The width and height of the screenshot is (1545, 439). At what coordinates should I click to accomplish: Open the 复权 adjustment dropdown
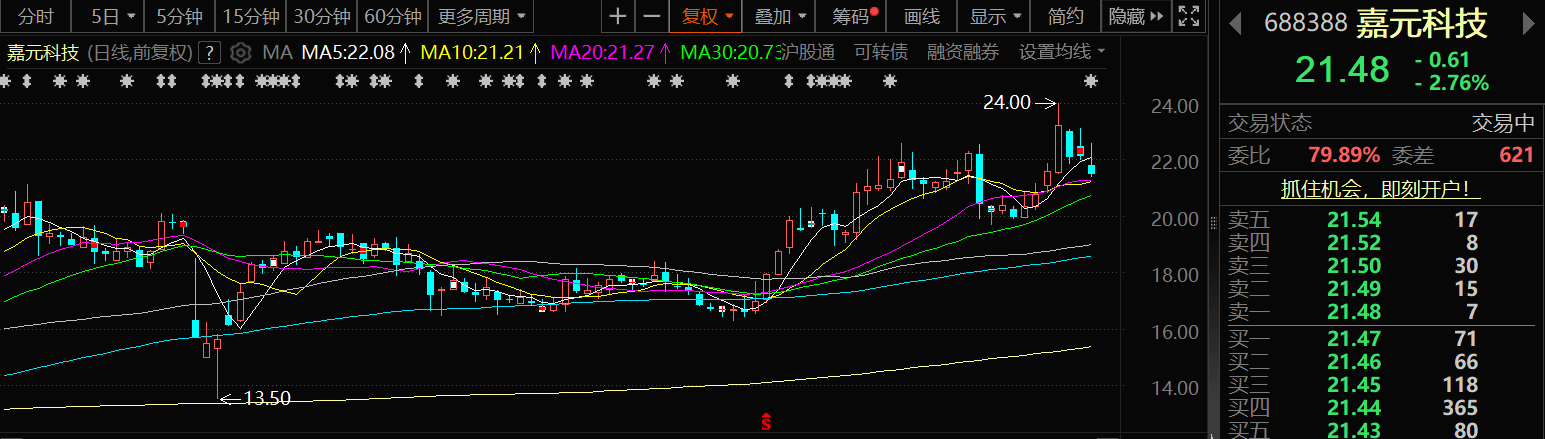tap(707, 16)
